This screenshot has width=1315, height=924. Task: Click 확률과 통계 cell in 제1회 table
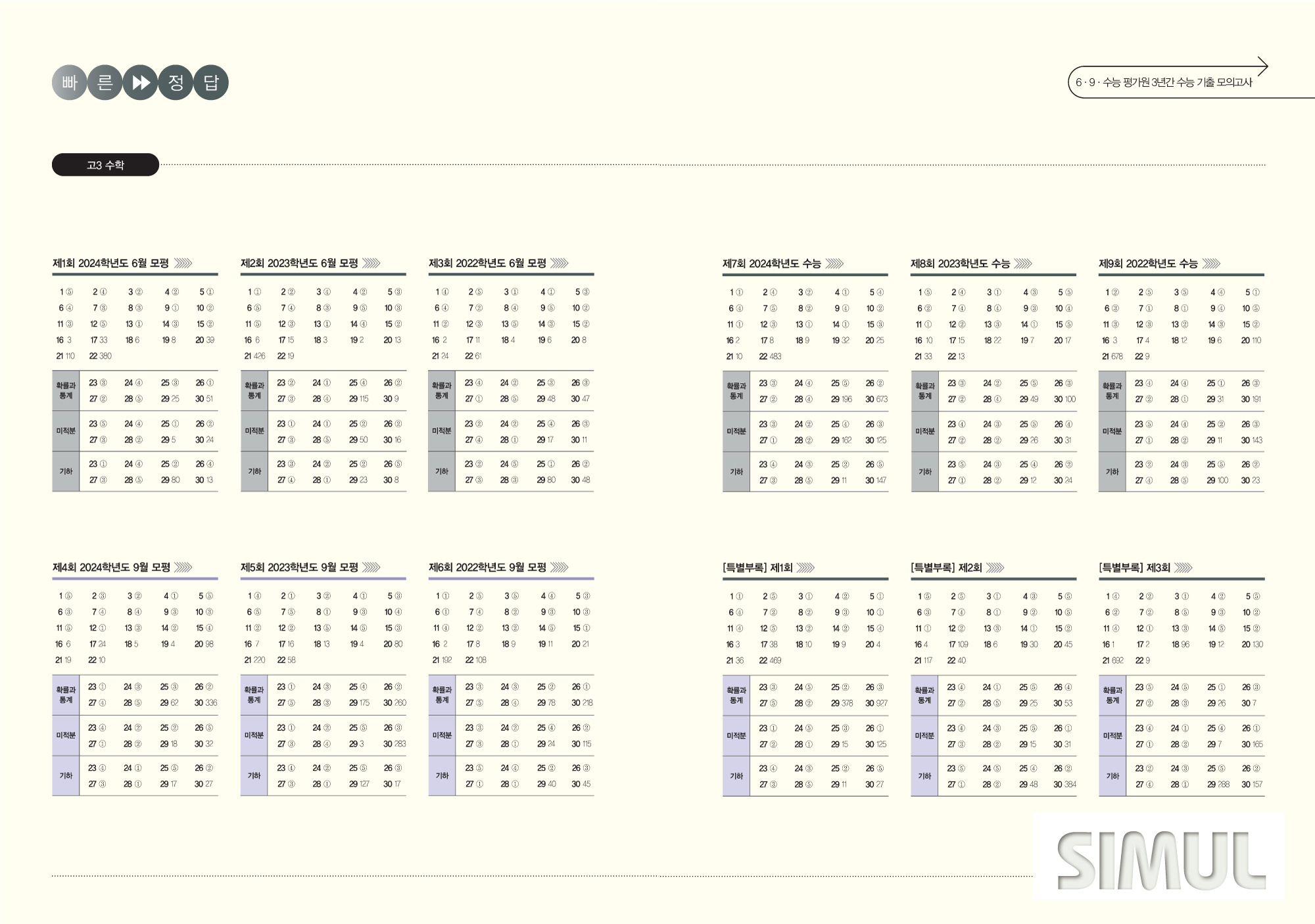[66, 390]
